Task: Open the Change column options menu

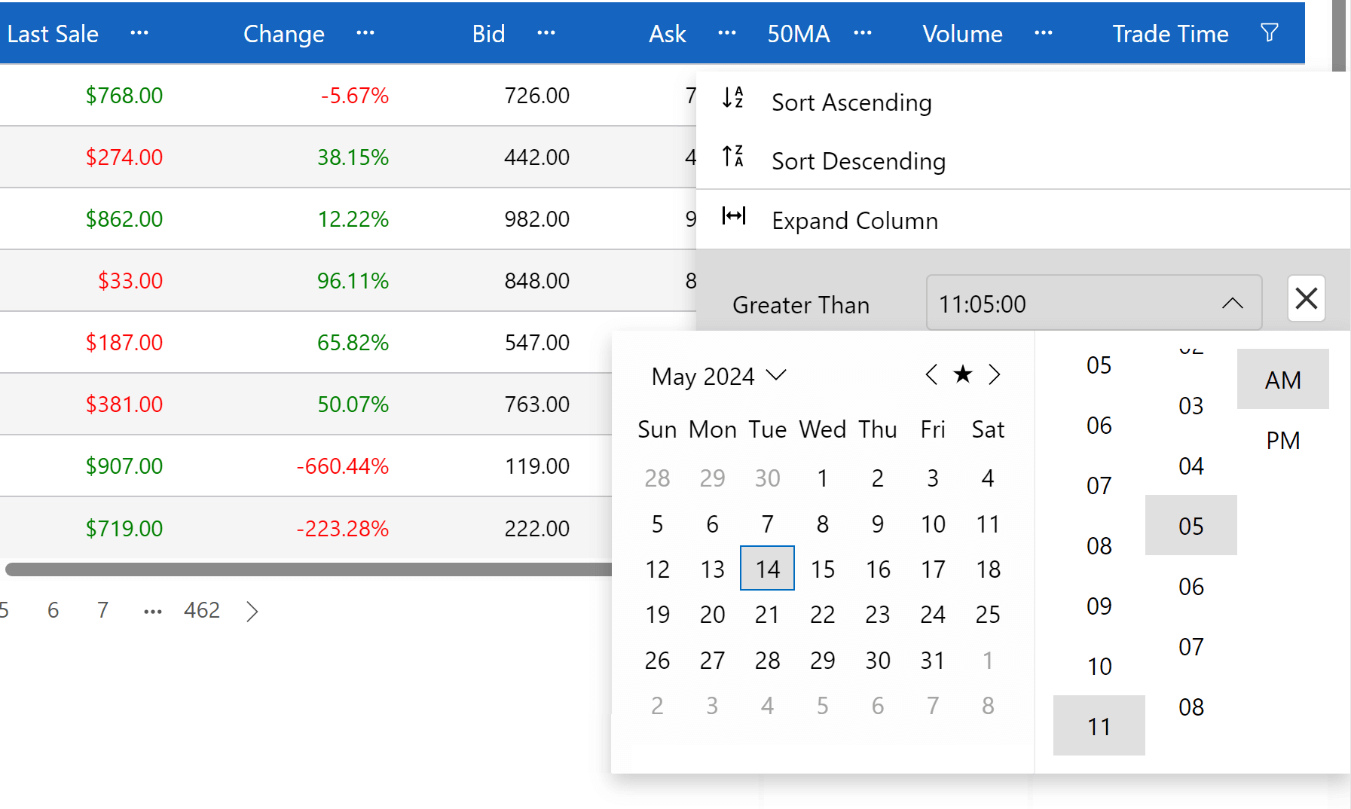Action: coord(365,33)
